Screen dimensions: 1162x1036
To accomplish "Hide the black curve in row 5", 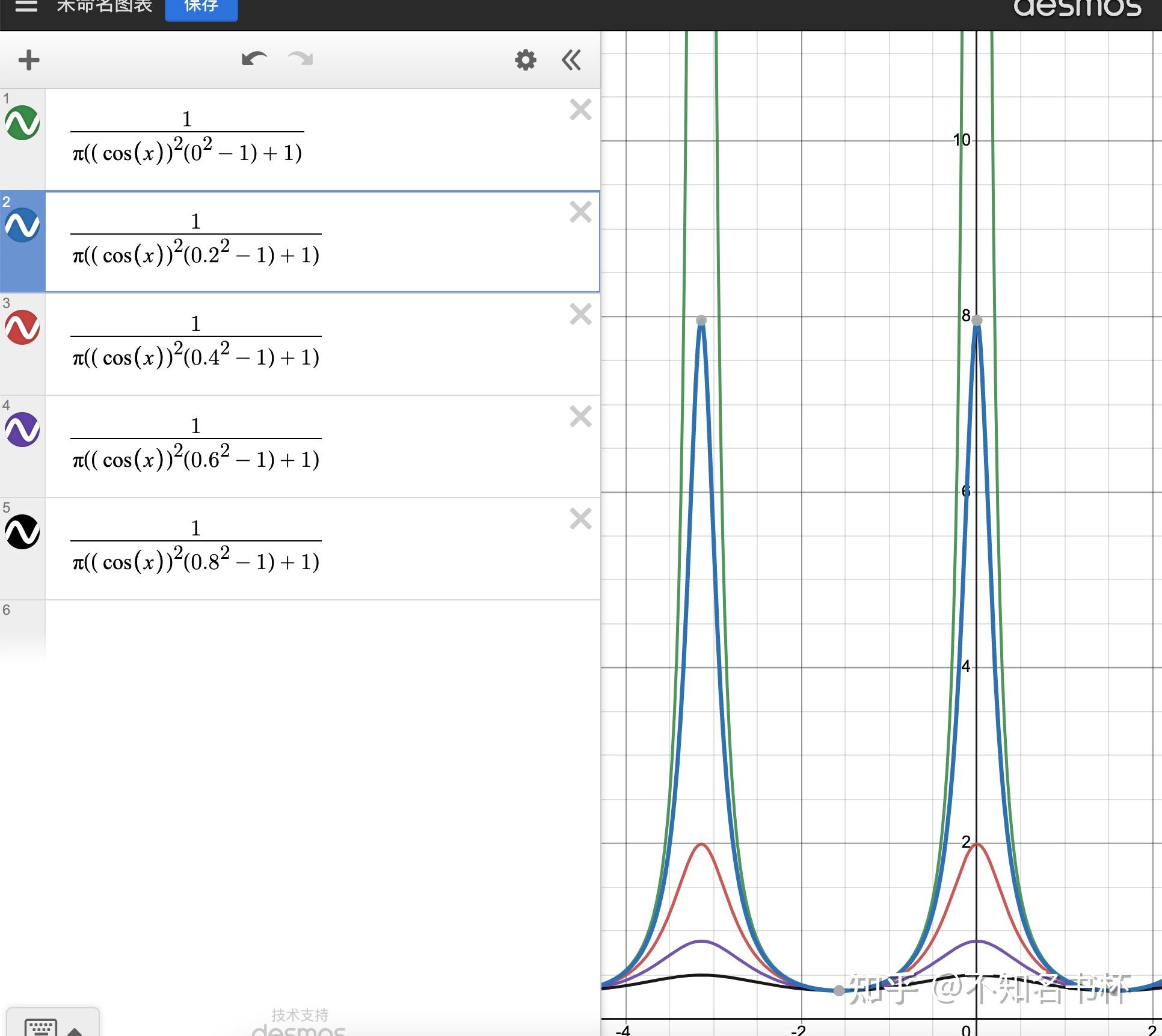I will (x=22, y=532).
